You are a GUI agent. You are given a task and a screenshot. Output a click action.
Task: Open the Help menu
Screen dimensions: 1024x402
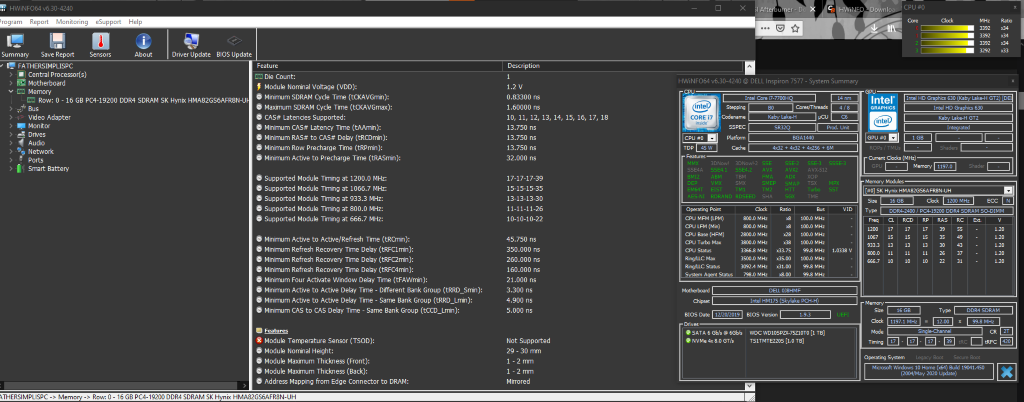click(x=135, y=22)
